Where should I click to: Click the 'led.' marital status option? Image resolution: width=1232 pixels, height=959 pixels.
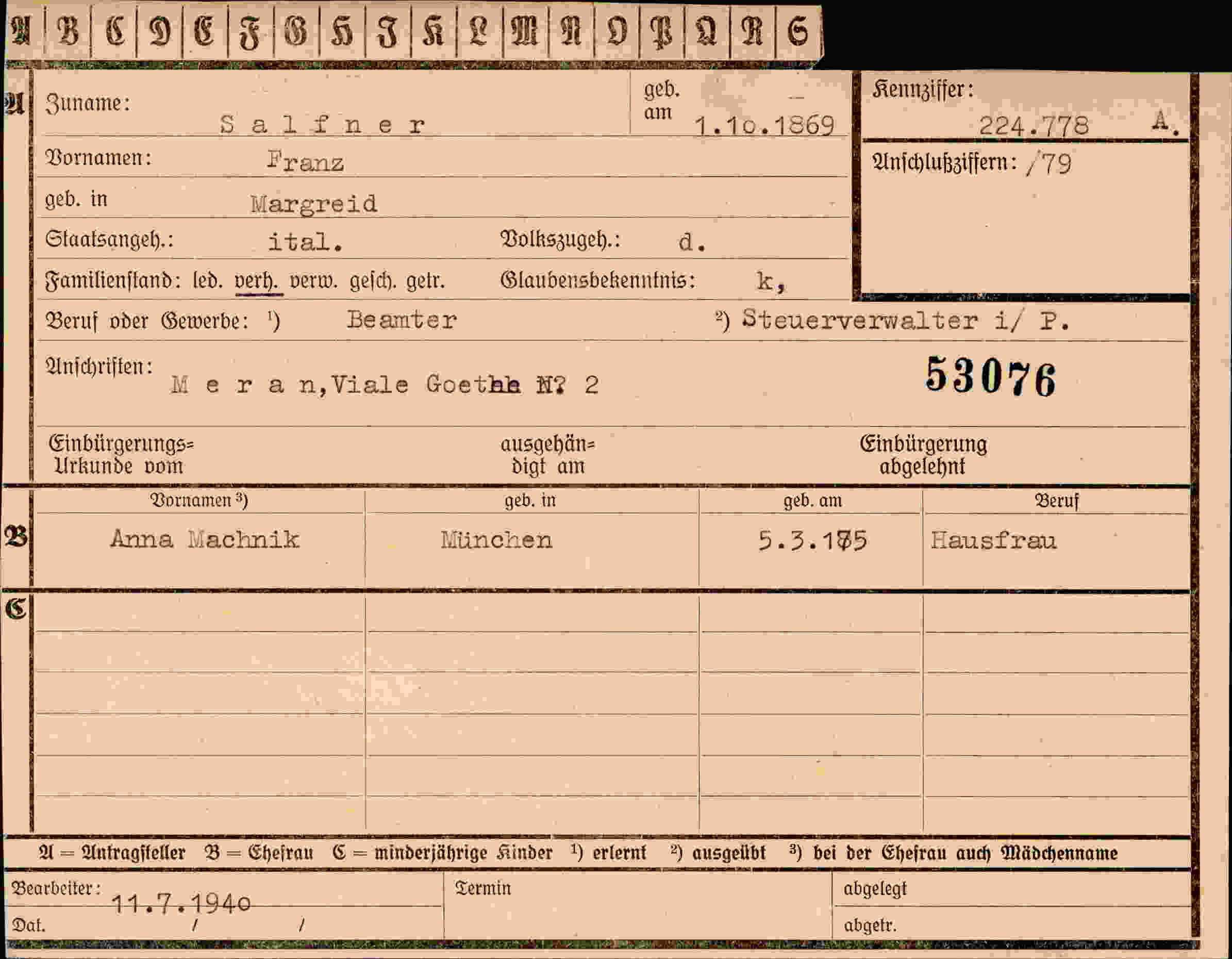208,280
